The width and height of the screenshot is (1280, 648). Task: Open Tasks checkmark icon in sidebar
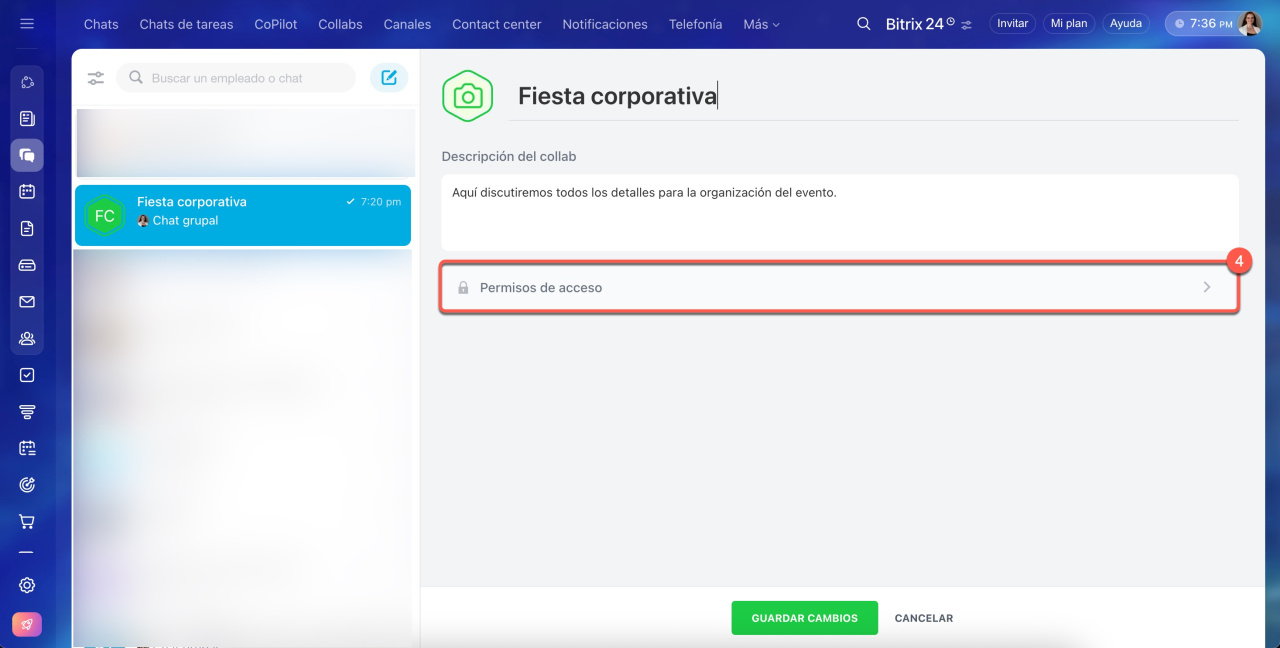pyautogui.click(x=27, y=375)
